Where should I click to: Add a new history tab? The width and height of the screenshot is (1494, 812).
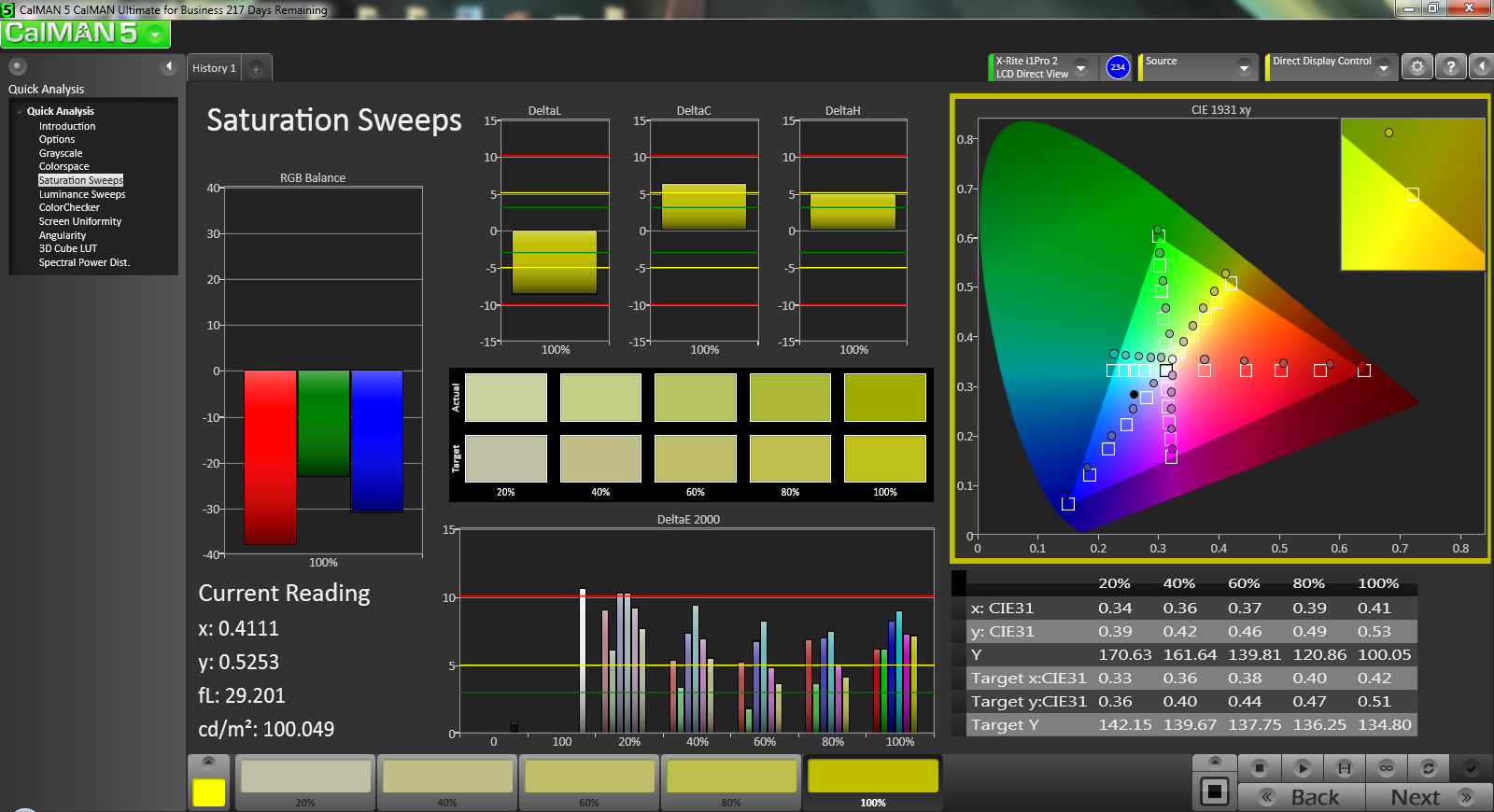point(256,68)
